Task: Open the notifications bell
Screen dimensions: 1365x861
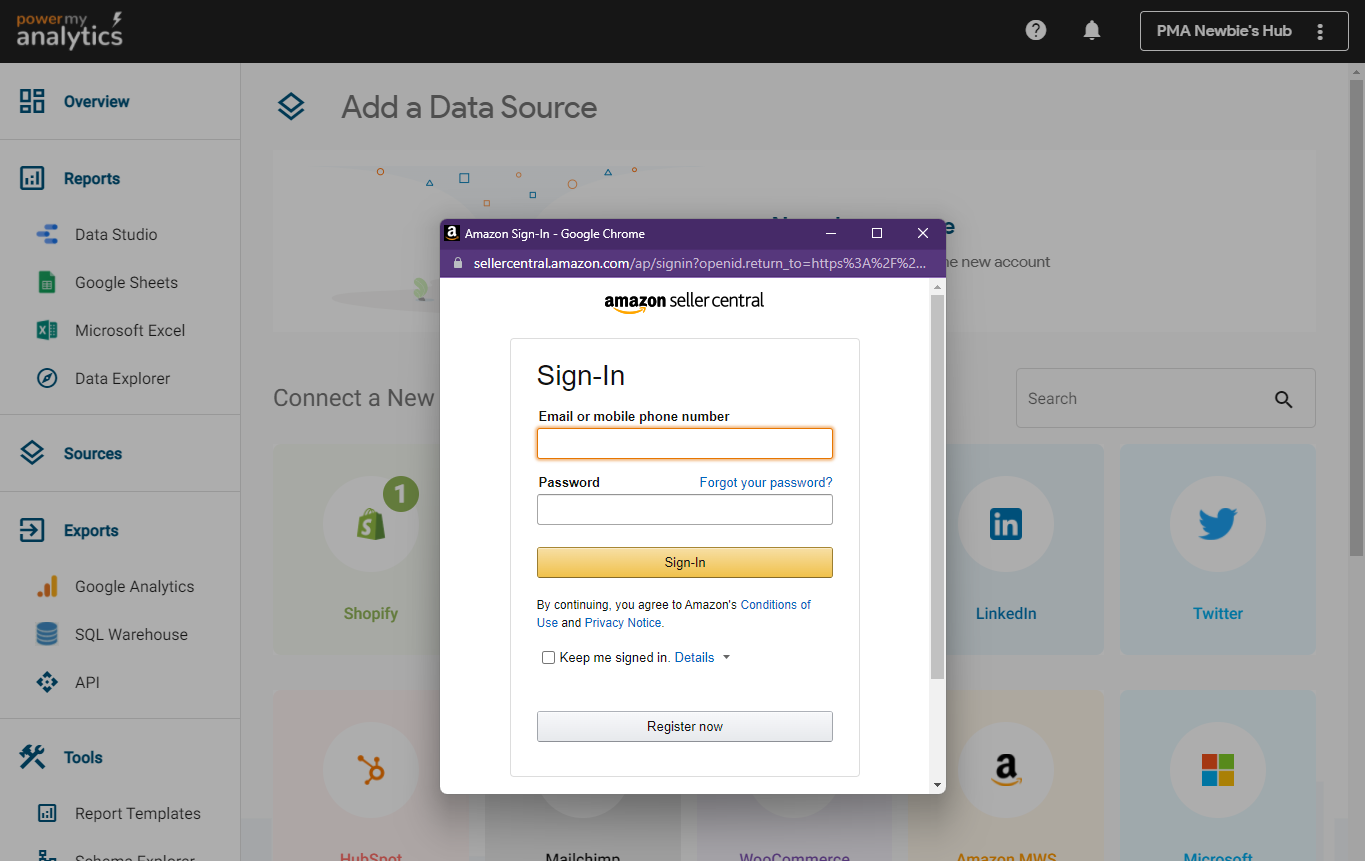Action: (x=1092, y=30)
